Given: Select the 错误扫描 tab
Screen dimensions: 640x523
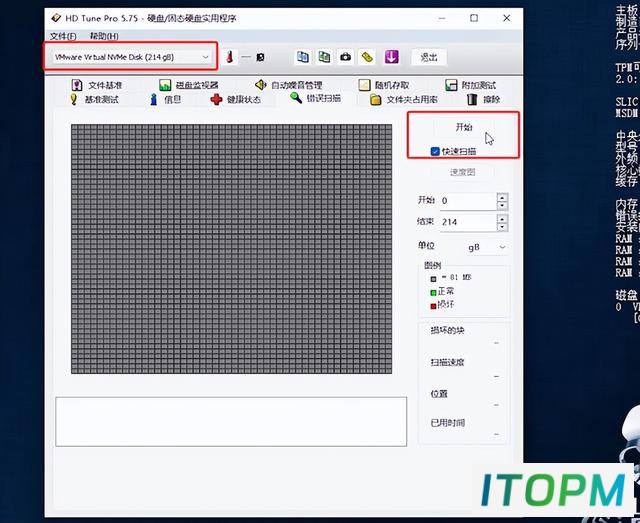Looking at the screenshot, I should coord(315,98).
